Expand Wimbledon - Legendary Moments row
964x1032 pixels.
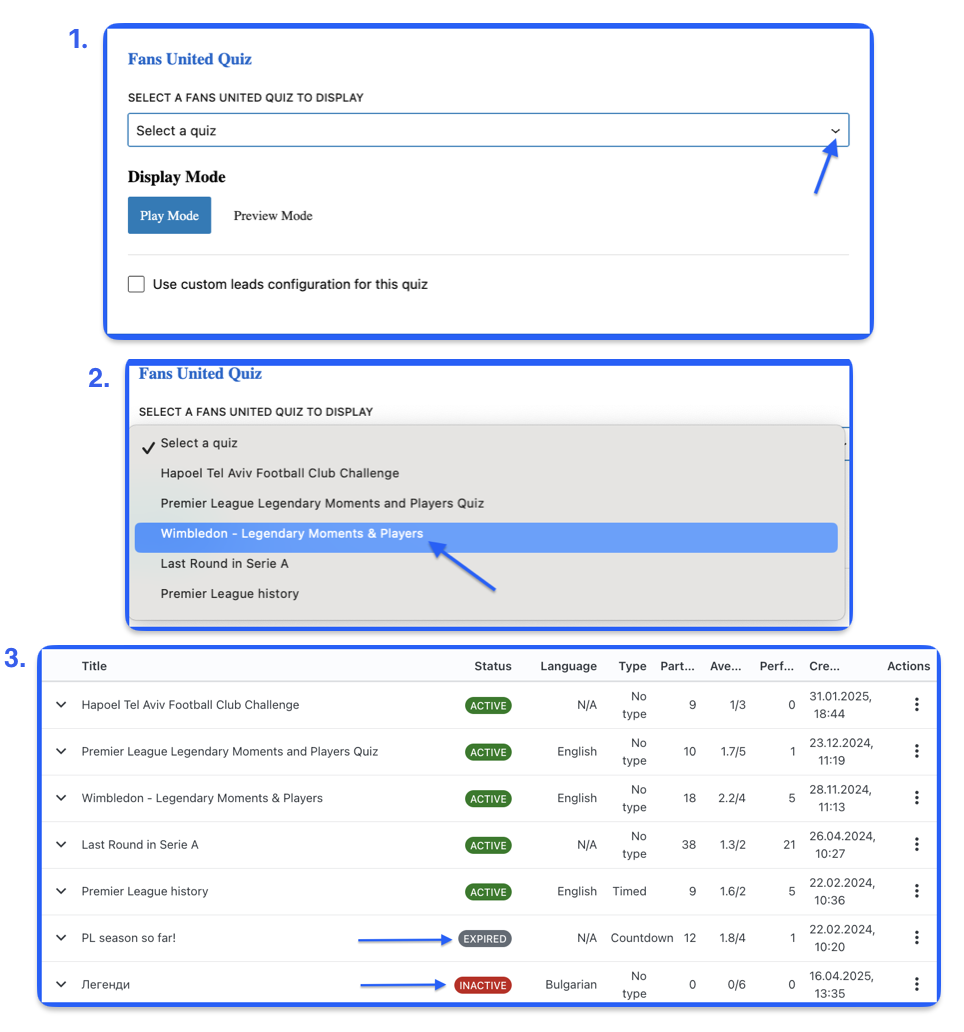[x=61, y=798]
